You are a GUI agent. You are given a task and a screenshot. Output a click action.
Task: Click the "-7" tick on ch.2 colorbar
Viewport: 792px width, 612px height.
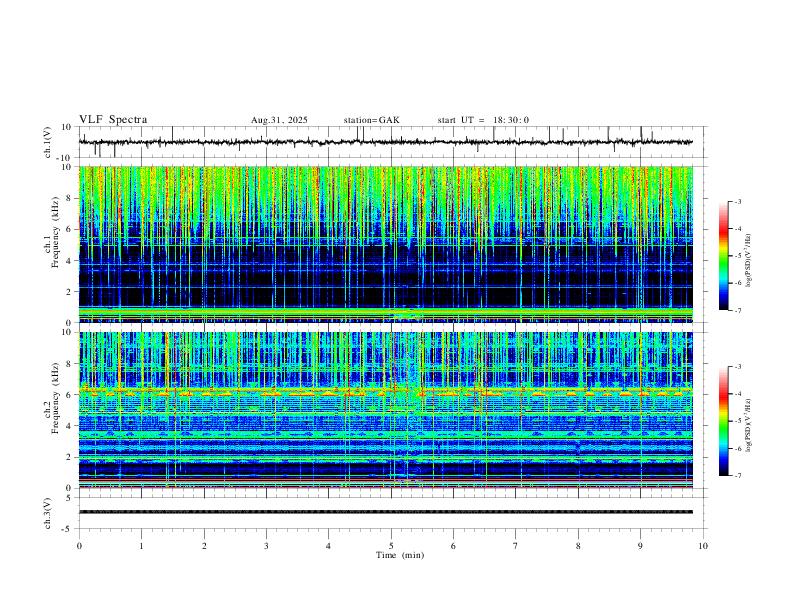pos(737,476)
